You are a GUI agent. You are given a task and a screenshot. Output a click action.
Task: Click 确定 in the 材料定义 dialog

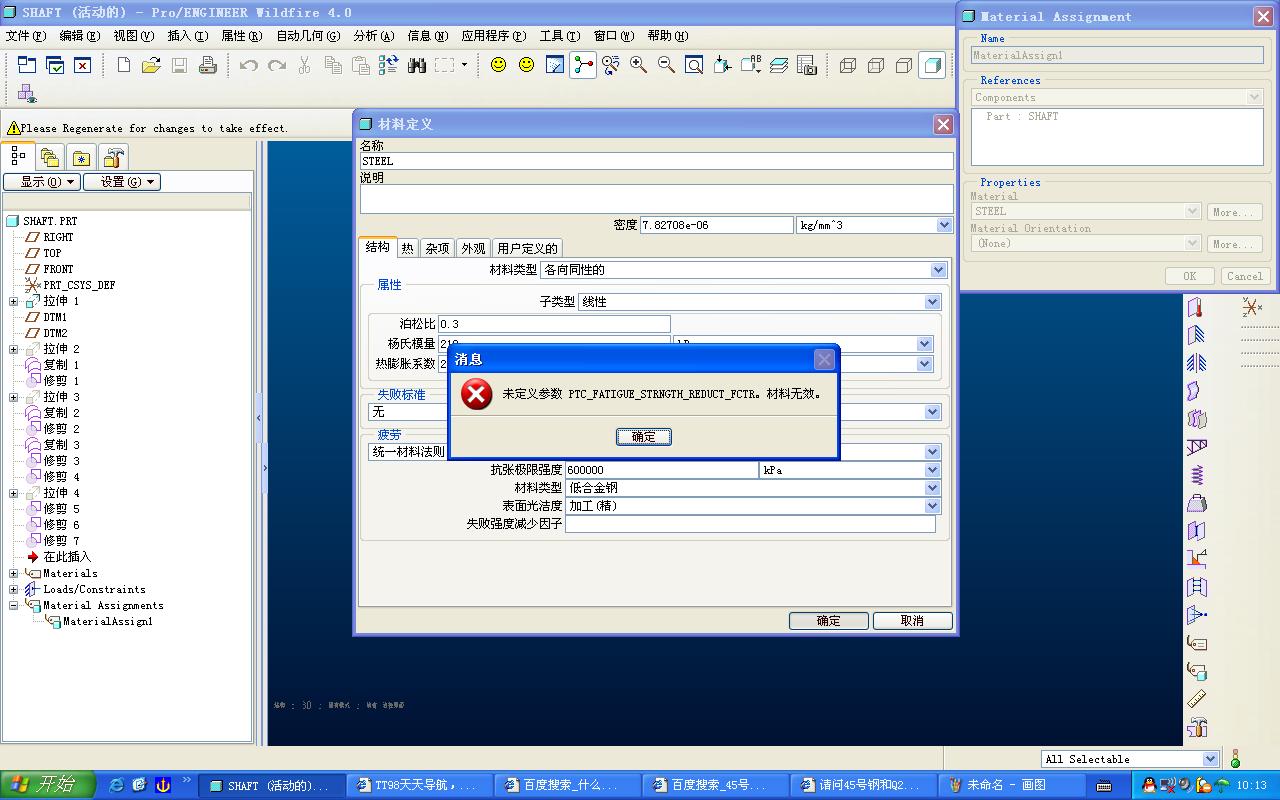pos(828,621)
